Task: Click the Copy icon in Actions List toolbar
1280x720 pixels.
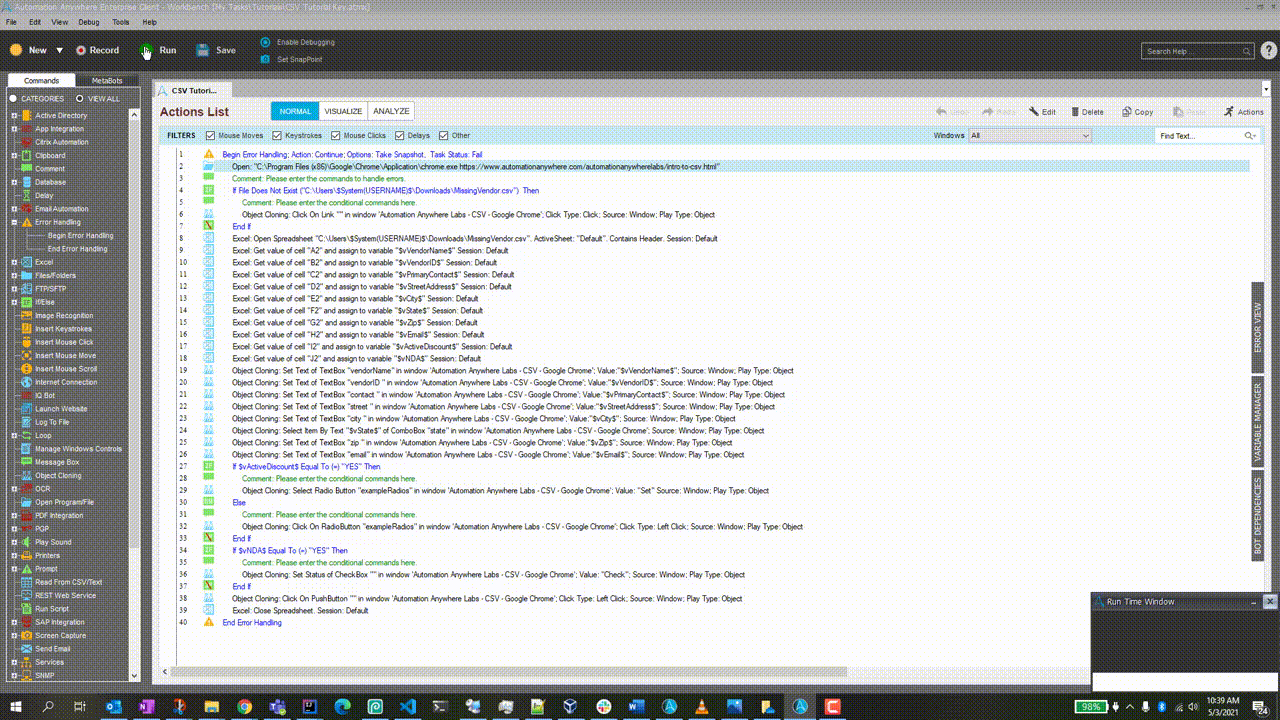Action: tap(1127, 112)
